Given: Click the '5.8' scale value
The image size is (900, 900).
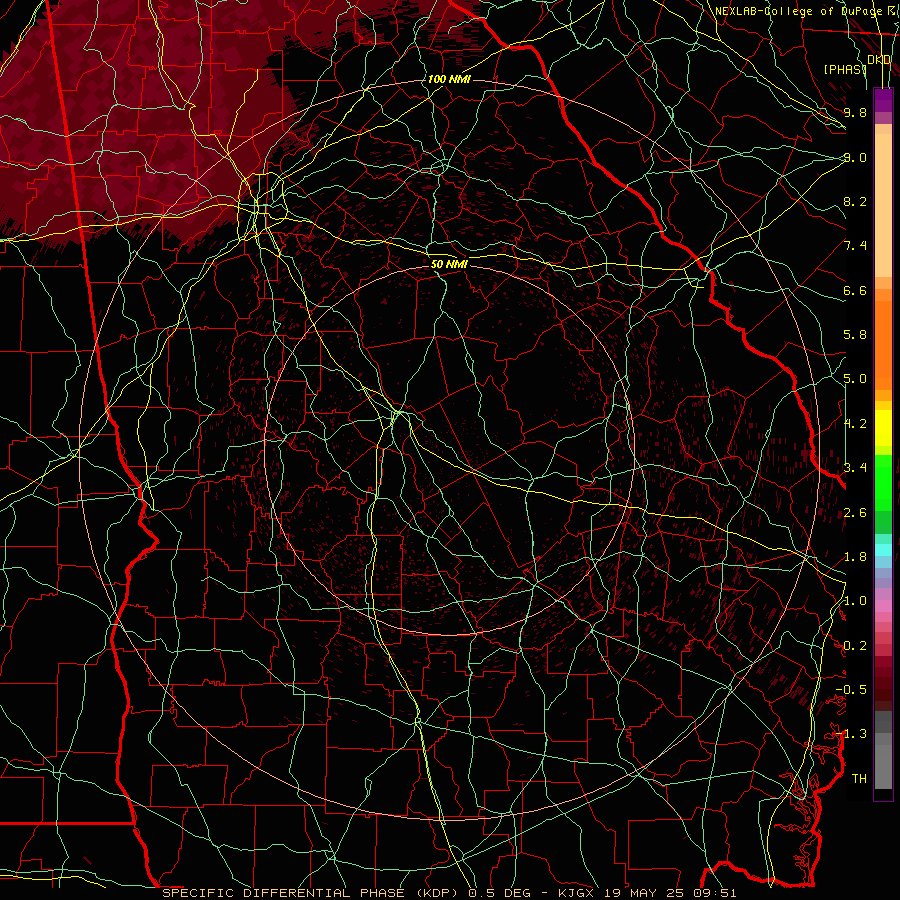Looking at the screenshot, I should coord(855,335).
